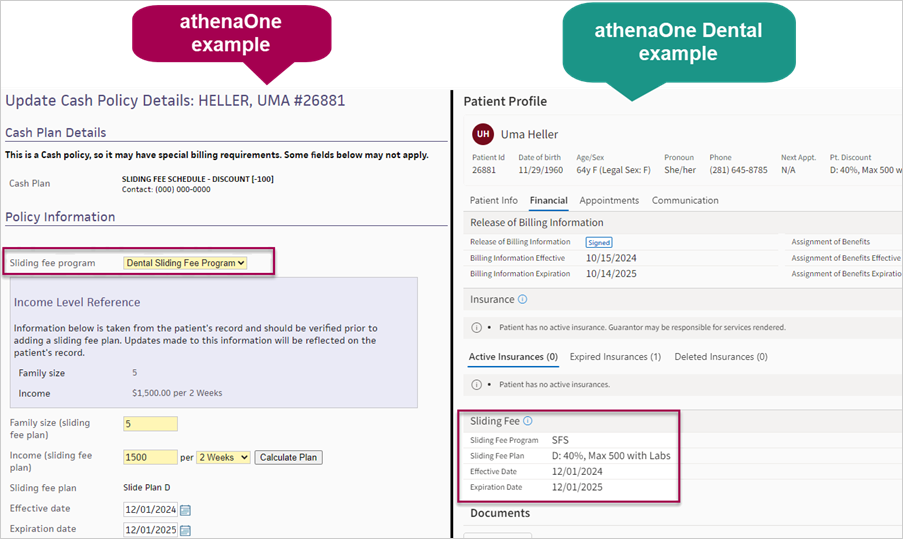Click patient ID value 26881

tap(484, 170)
